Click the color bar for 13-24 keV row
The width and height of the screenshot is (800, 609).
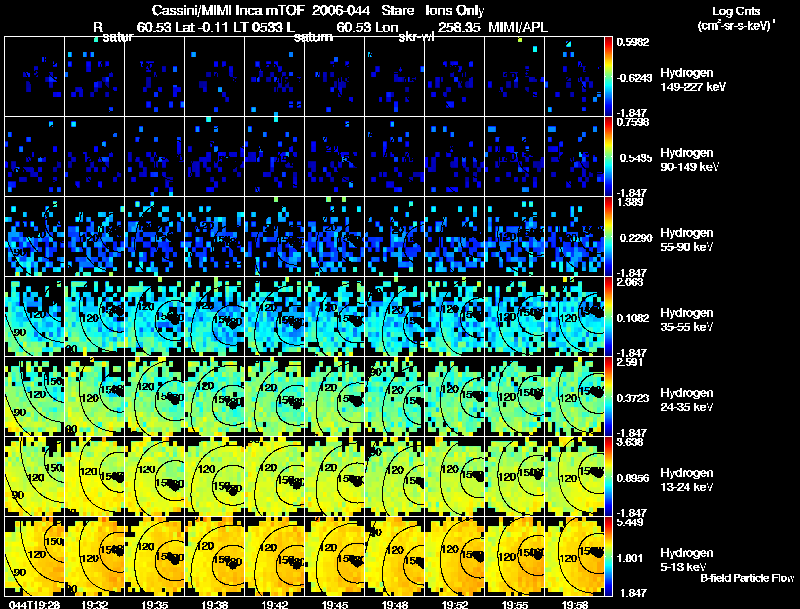(608, 477)
